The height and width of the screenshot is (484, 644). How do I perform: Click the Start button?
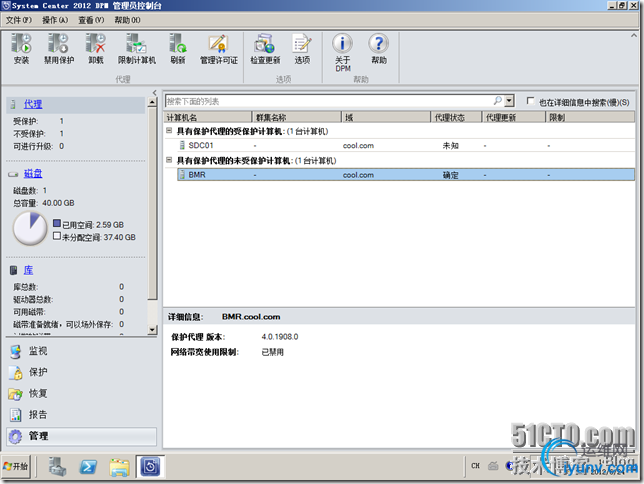click(x=16, y=466)
